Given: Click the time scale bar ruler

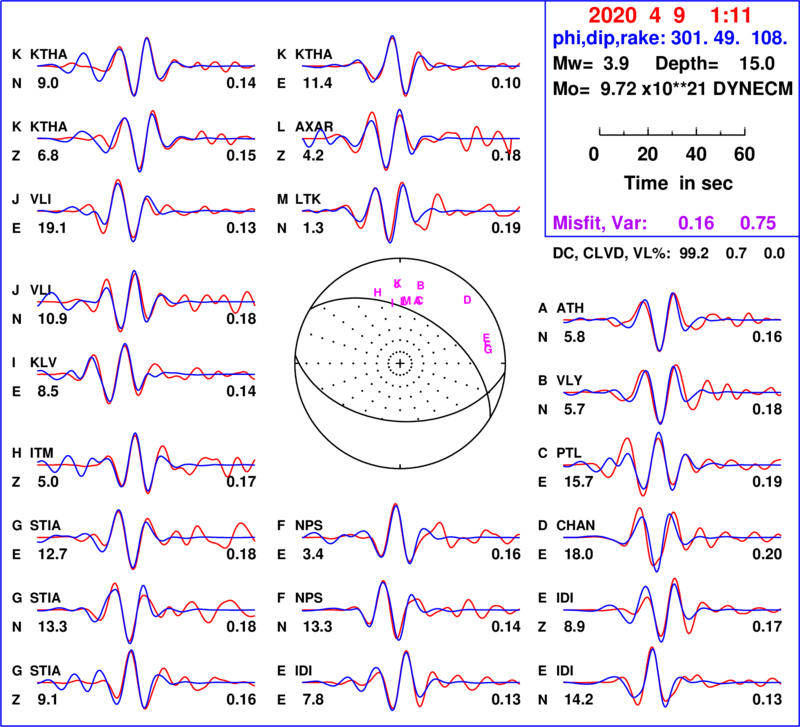Looking at the screenshot, I should tap(672, 132).
